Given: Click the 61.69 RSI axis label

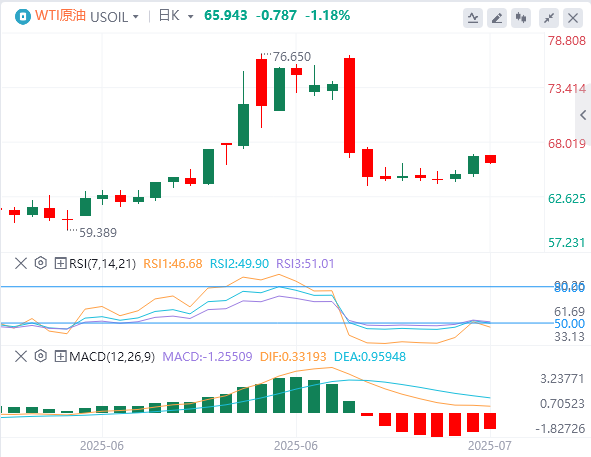Looking at the screenshot, I should pos(570,311).
